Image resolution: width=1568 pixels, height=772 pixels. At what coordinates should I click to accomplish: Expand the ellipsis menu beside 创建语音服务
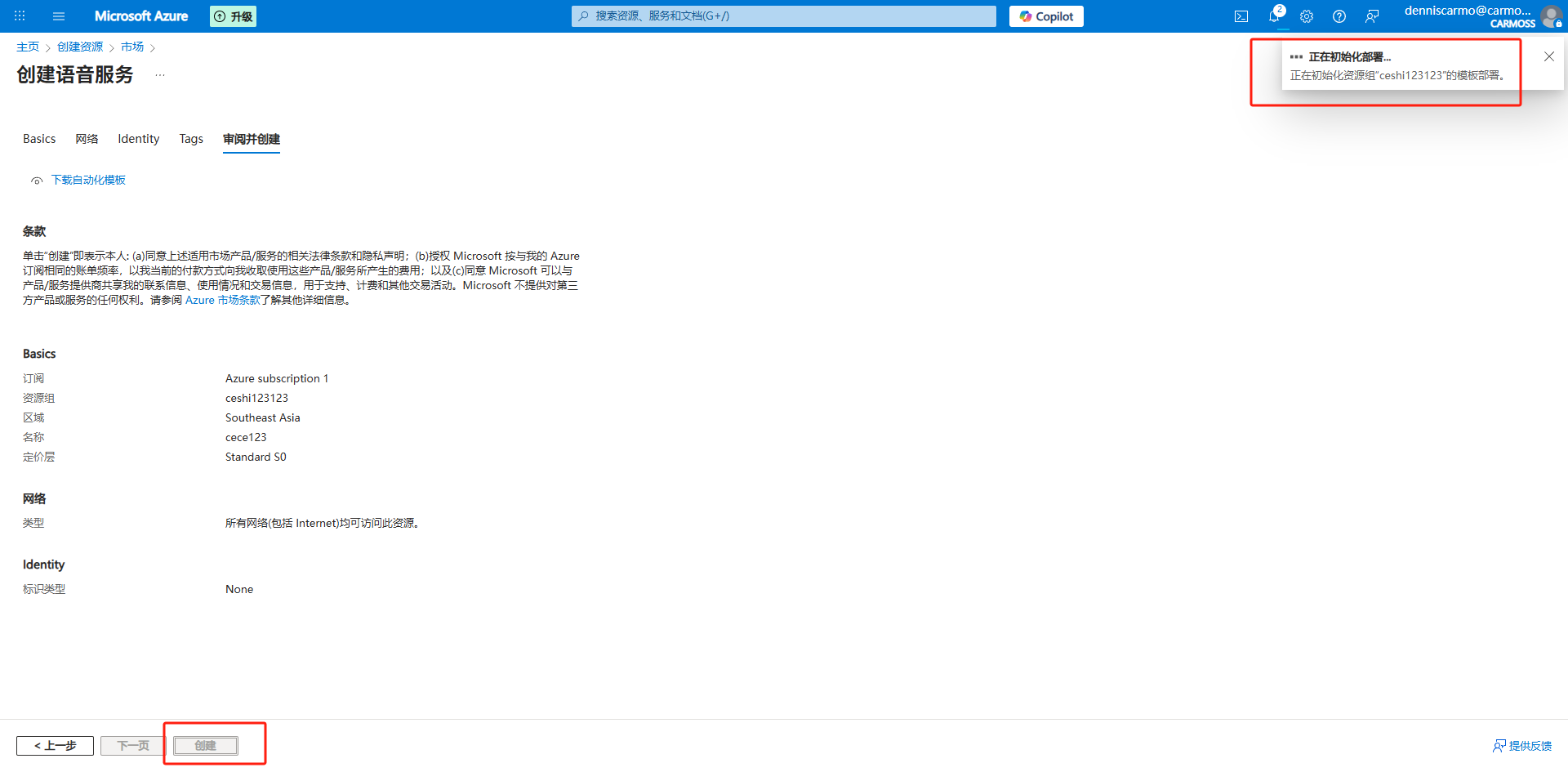[160, 75]
